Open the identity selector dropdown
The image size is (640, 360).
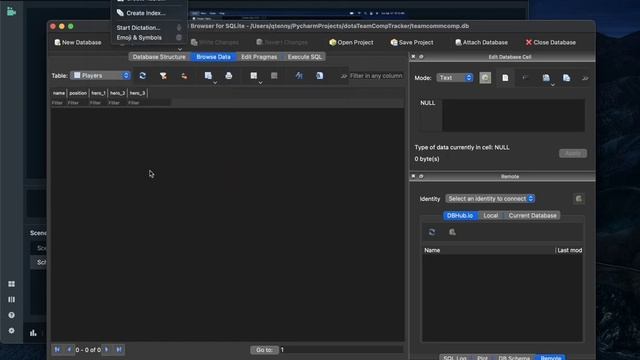pos(490,199)
